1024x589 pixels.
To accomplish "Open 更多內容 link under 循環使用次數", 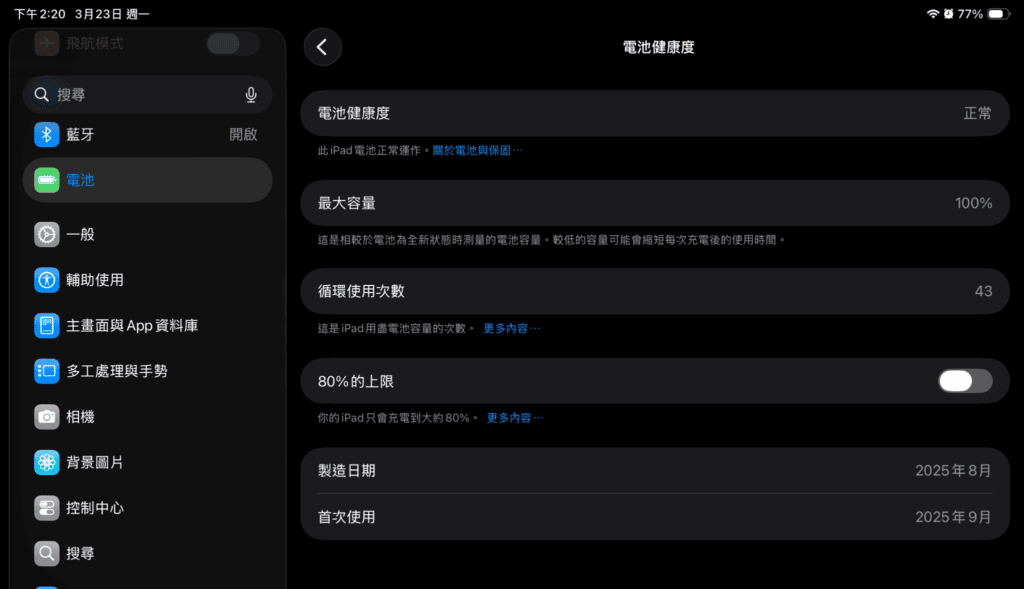I will [511, 328].
